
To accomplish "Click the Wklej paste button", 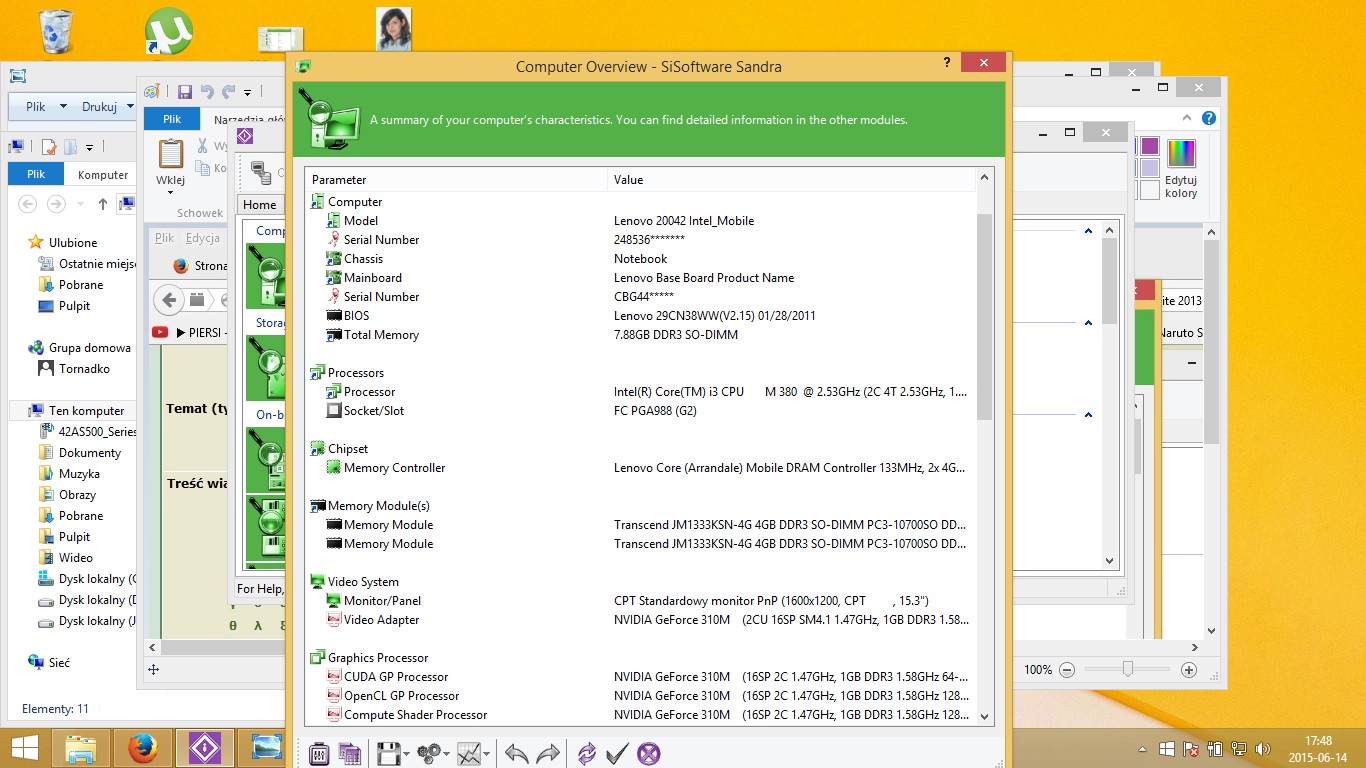I will (171, 163).
